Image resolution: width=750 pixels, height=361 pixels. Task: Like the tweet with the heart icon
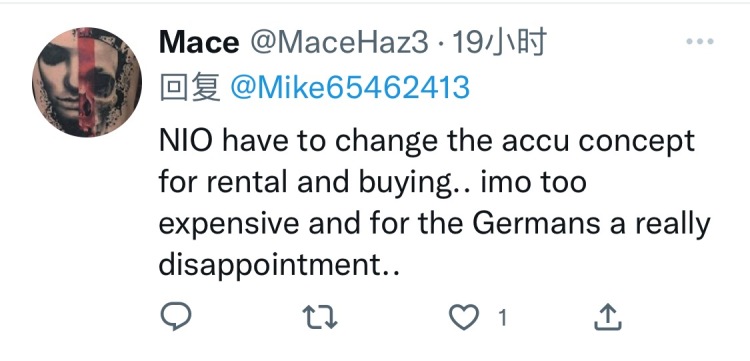tap(464, 317)
